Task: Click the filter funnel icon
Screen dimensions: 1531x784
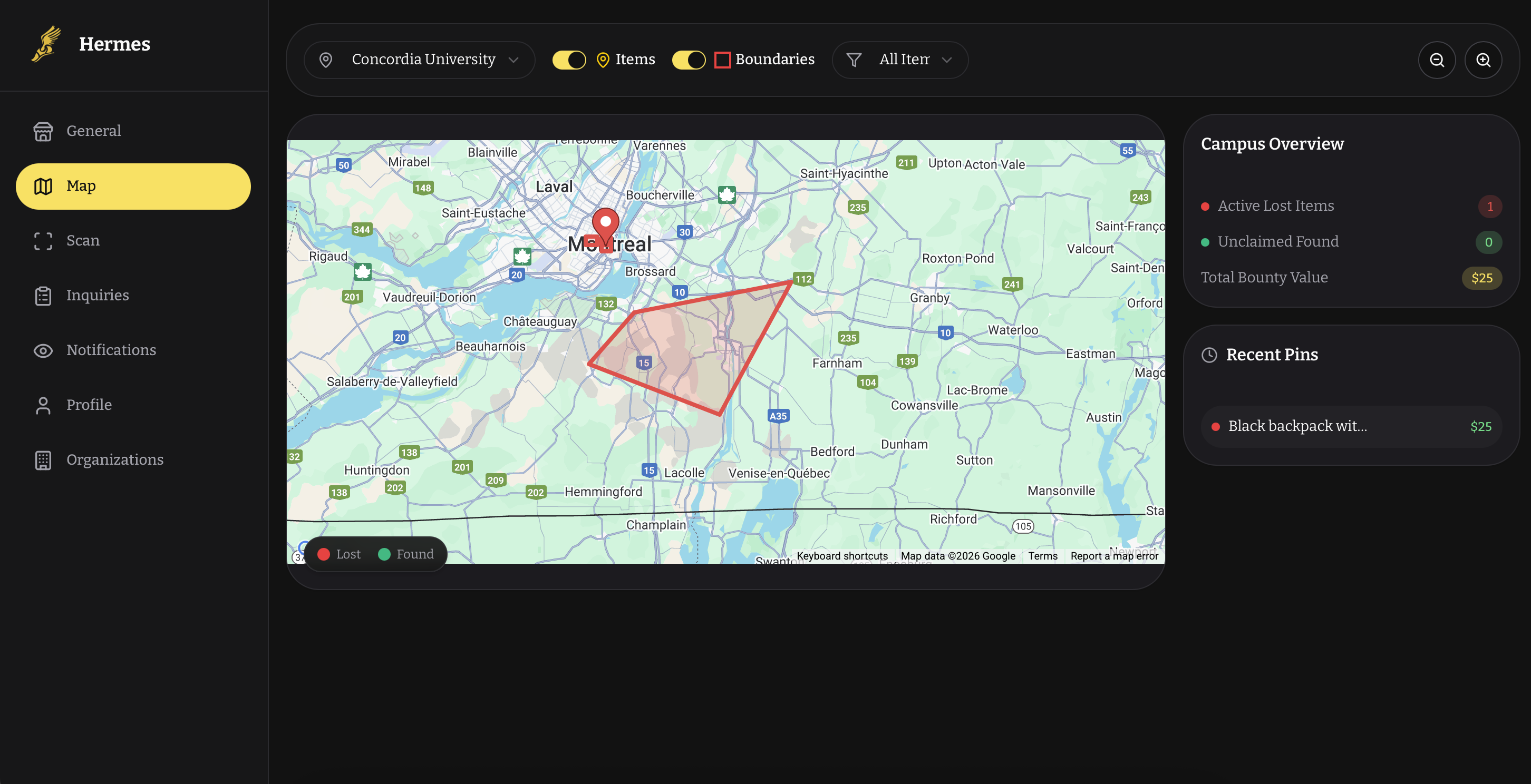Action: pos(854,60)
